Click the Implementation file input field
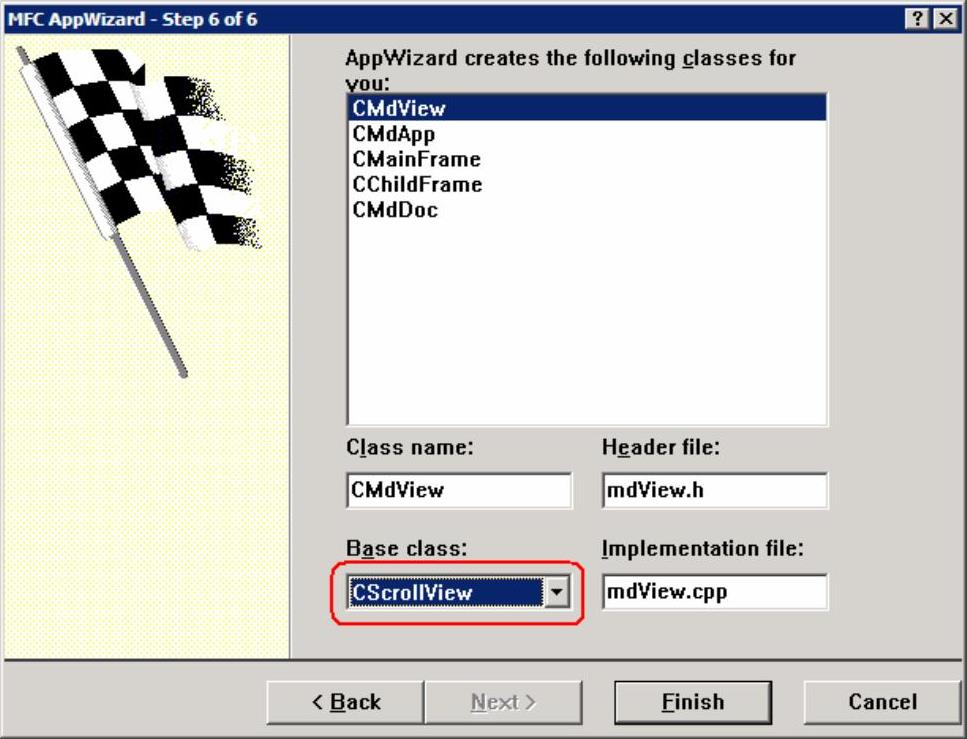967x739 pixels. pos(715,592)
